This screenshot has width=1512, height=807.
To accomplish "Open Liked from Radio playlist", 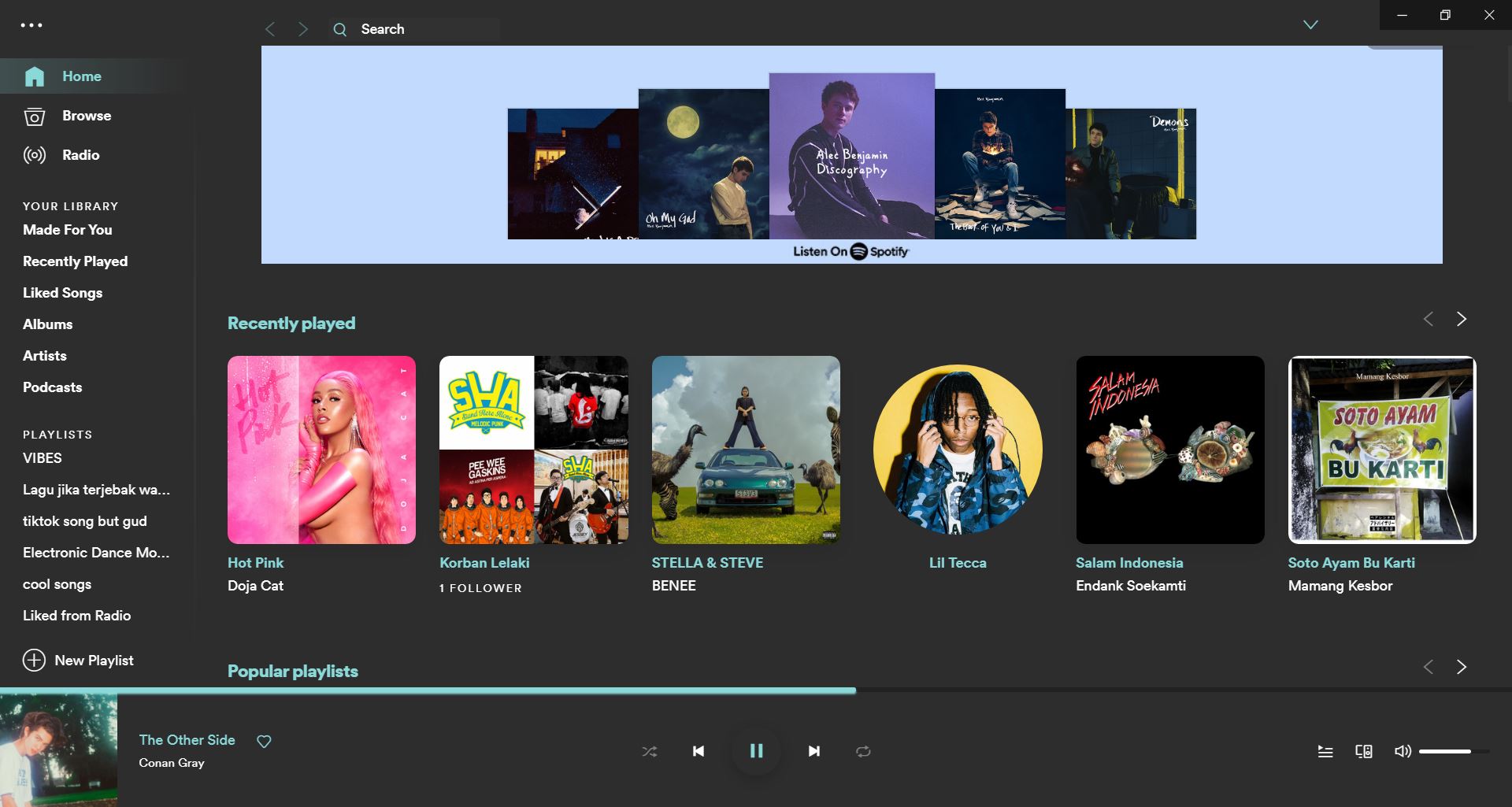I will click(x=77, y=616).
